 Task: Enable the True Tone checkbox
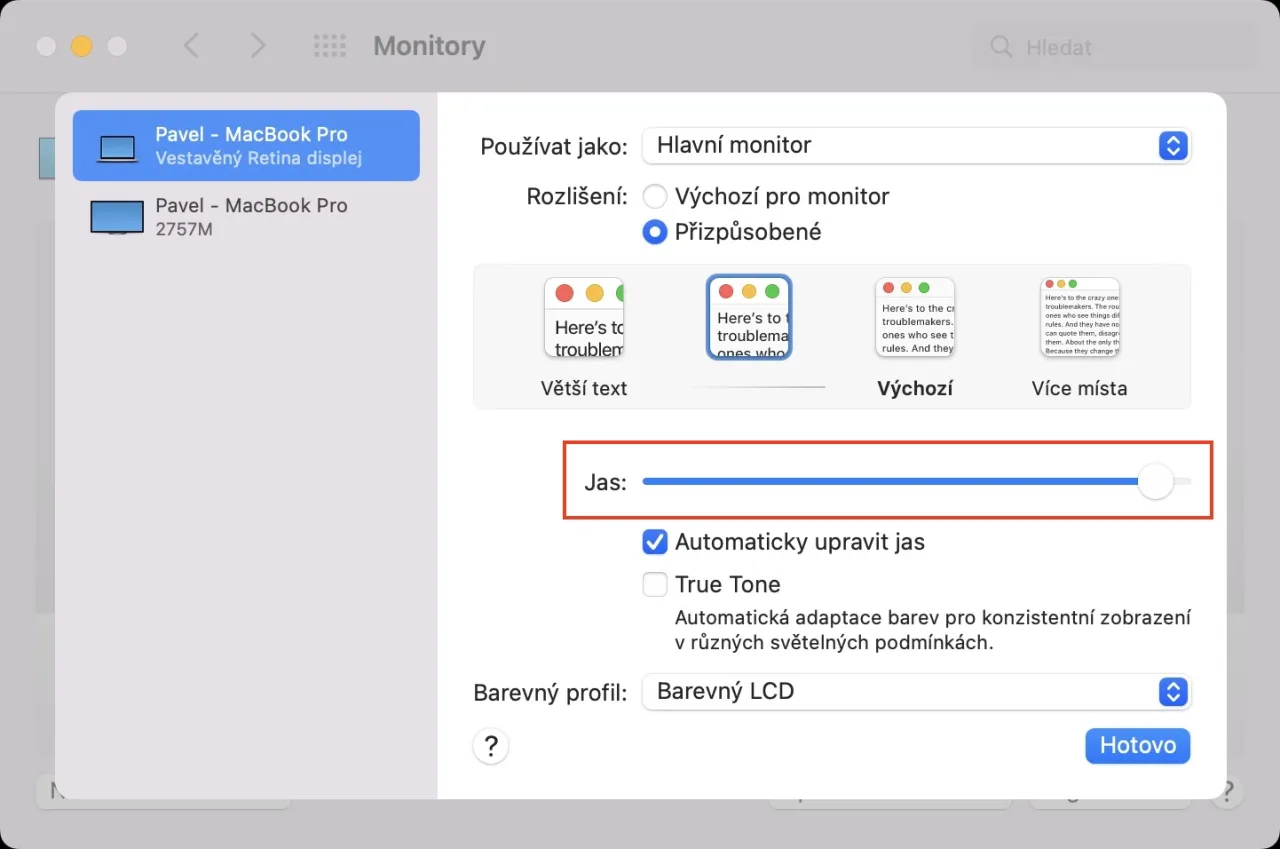654,584
